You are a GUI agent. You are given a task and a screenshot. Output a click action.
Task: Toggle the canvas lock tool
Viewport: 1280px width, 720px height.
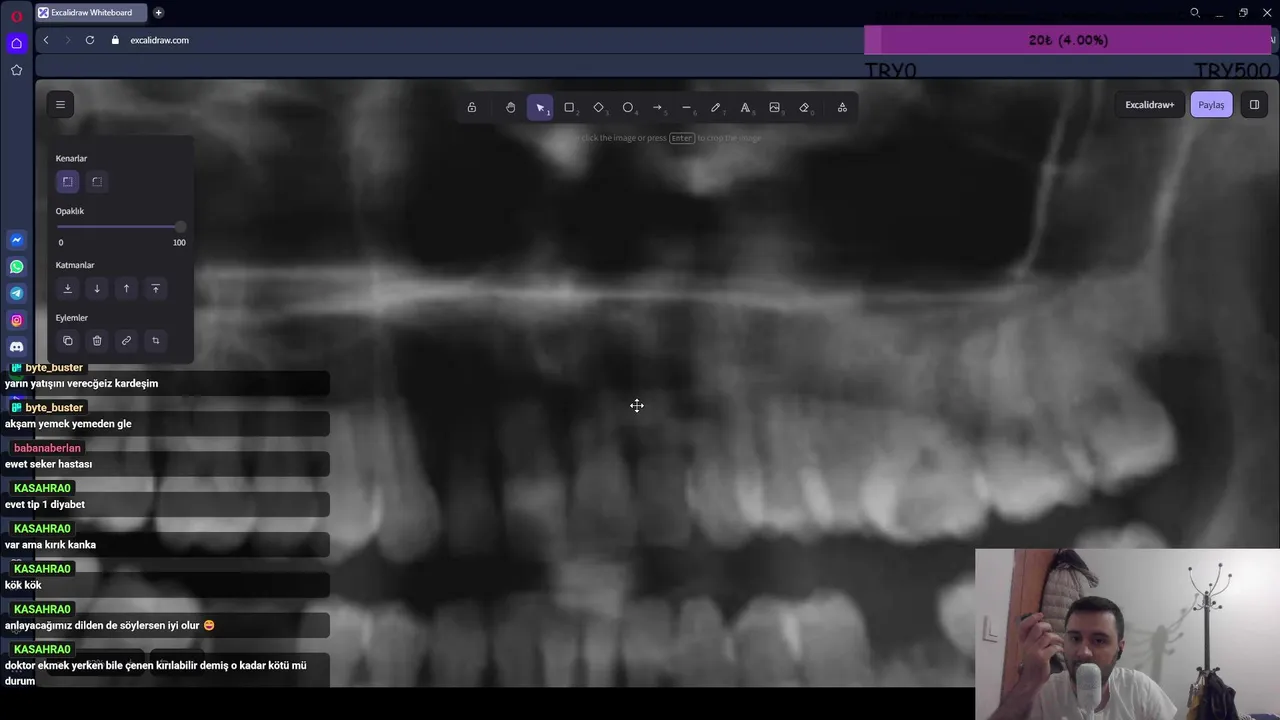pos(472,108)
